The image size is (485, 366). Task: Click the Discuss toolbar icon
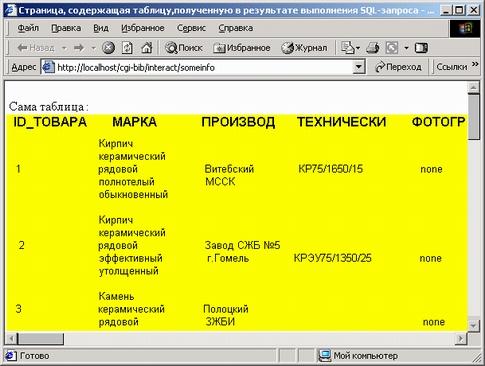421,48
